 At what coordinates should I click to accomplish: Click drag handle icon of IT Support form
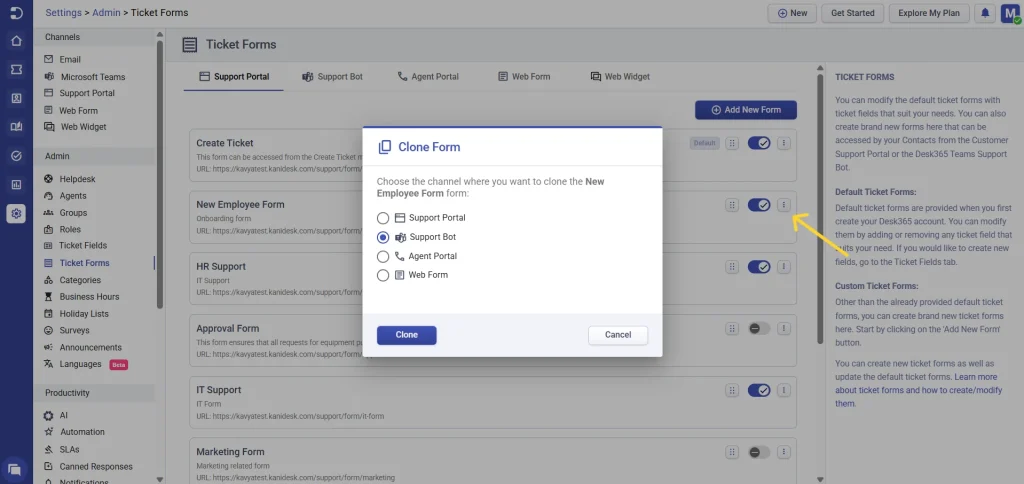(732, 391)
